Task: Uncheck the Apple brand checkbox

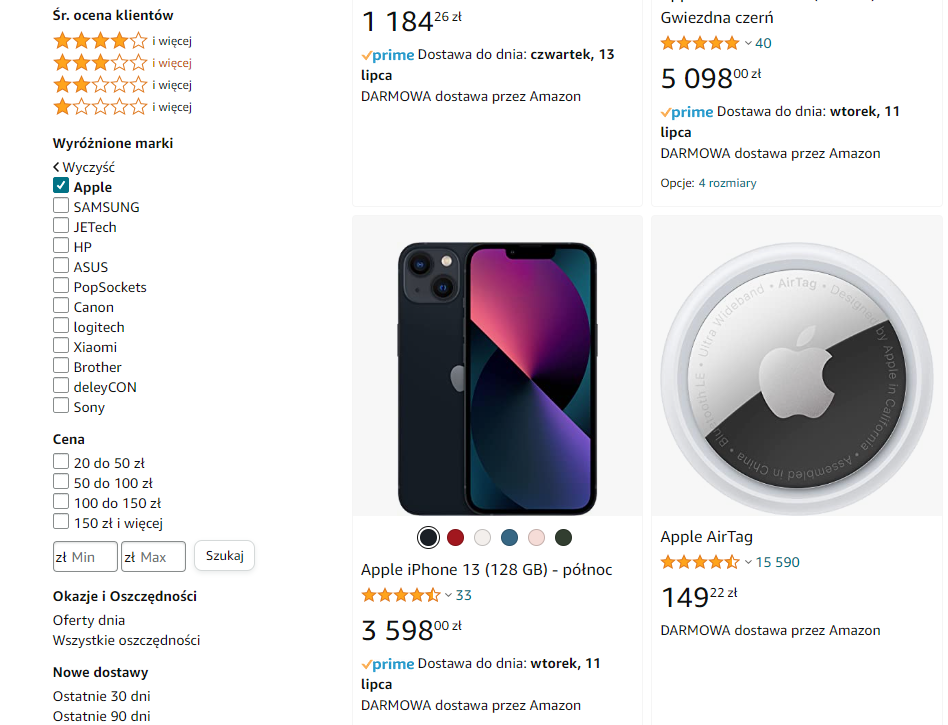Action: [61, 186]
